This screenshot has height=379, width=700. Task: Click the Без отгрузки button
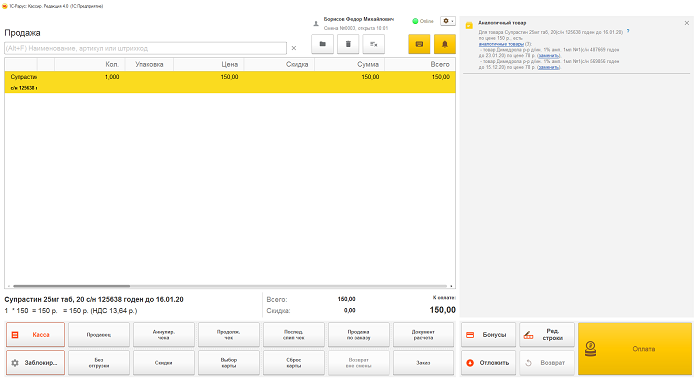[x=99, y=362]
